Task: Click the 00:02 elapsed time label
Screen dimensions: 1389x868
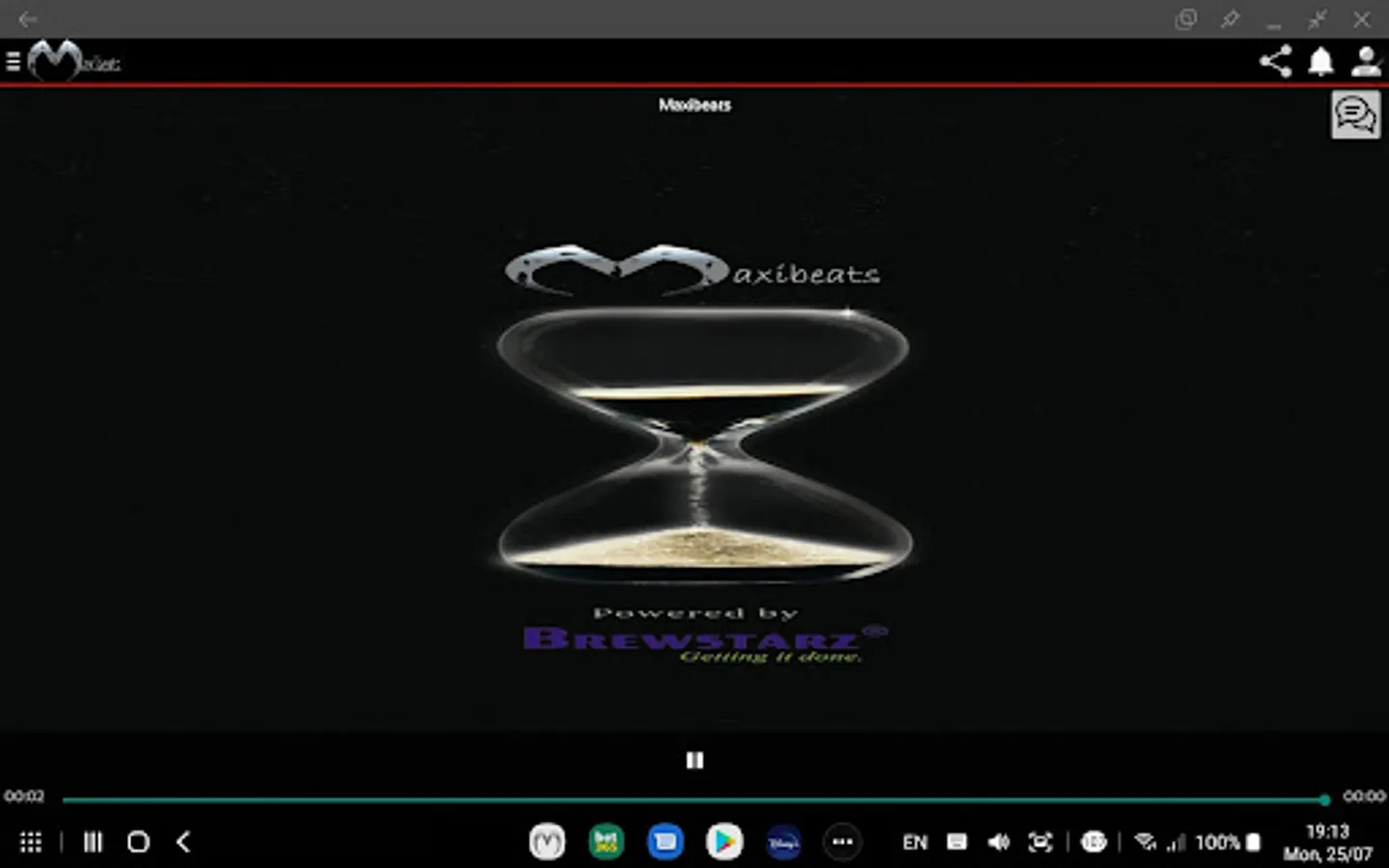Action: pos(24,797)
